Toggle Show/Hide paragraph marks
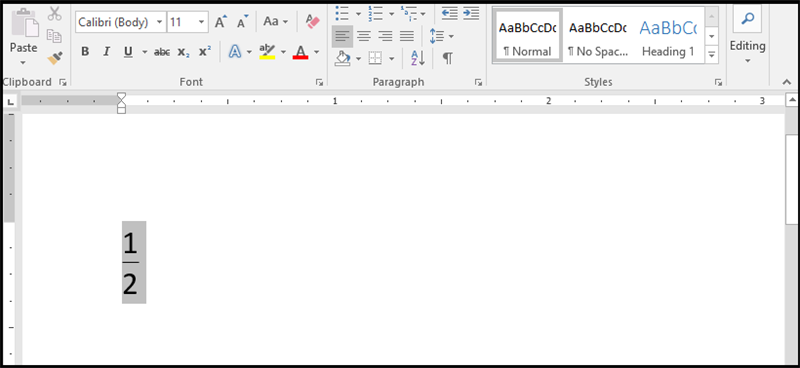 point(447,59)
